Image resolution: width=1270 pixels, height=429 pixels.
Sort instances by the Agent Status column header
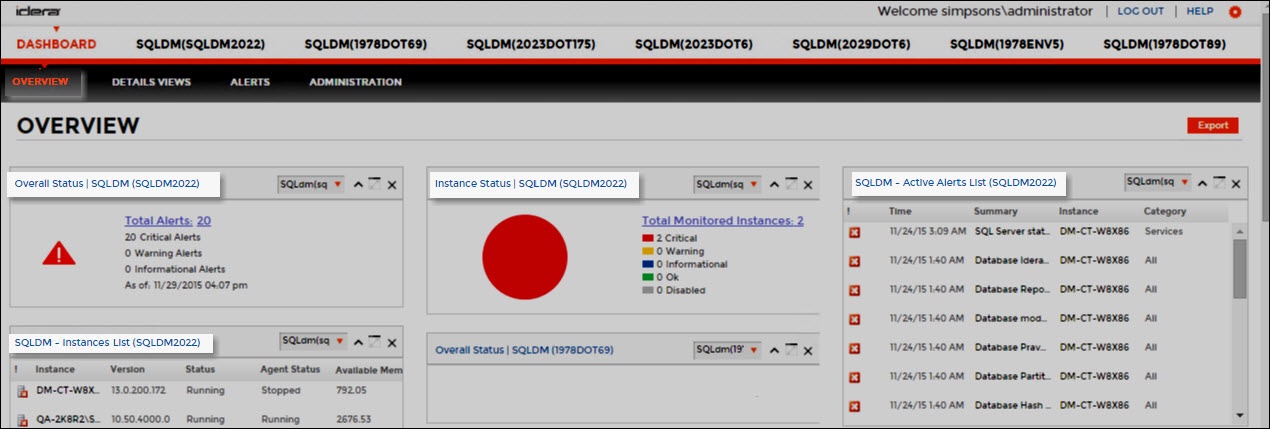tap(291, 369)
